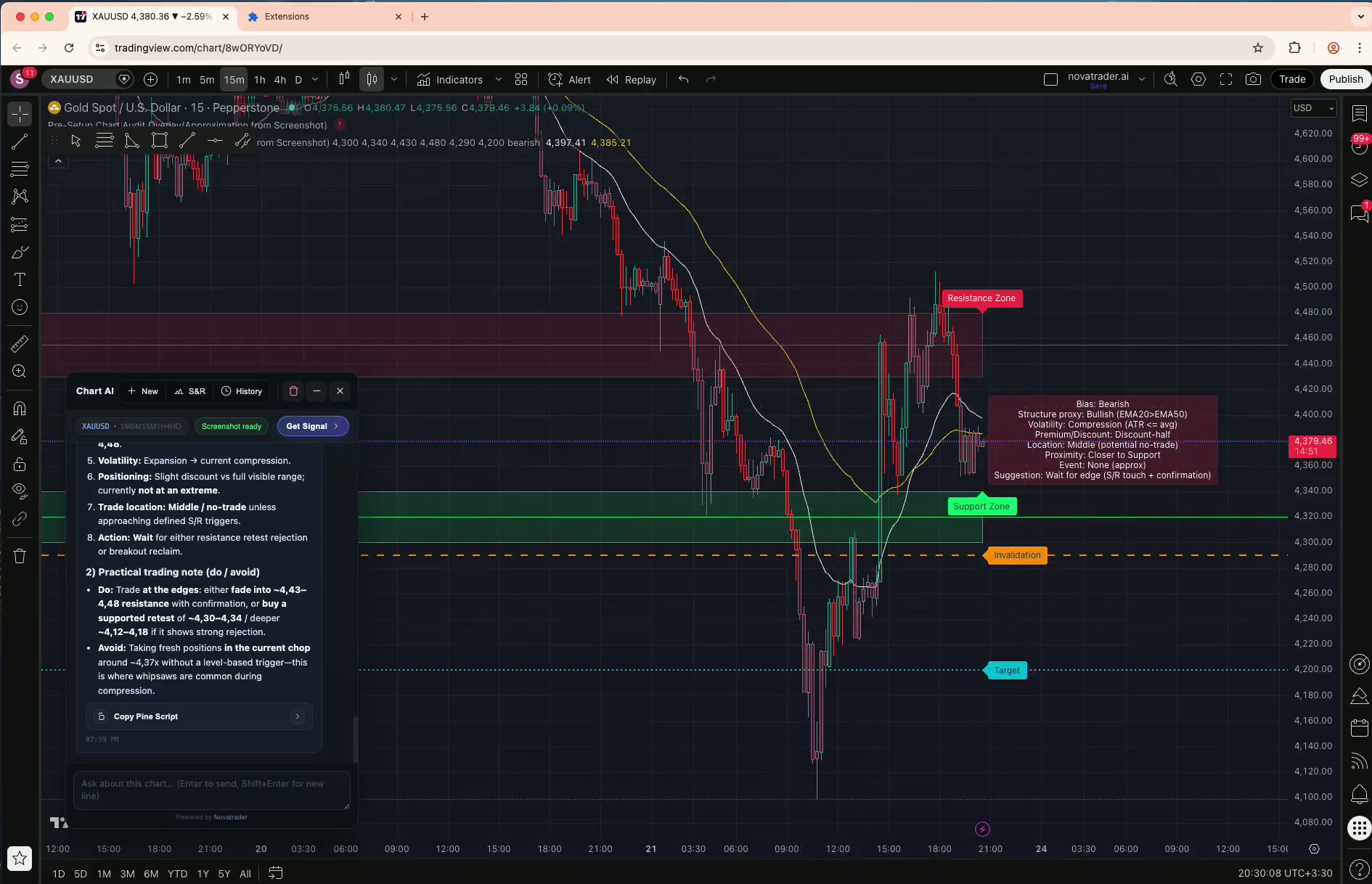Image resolution: width=1372 pixels, height=884 pixels.
Task: Open go to date calendar icon
Action: (x=276, y=873)
